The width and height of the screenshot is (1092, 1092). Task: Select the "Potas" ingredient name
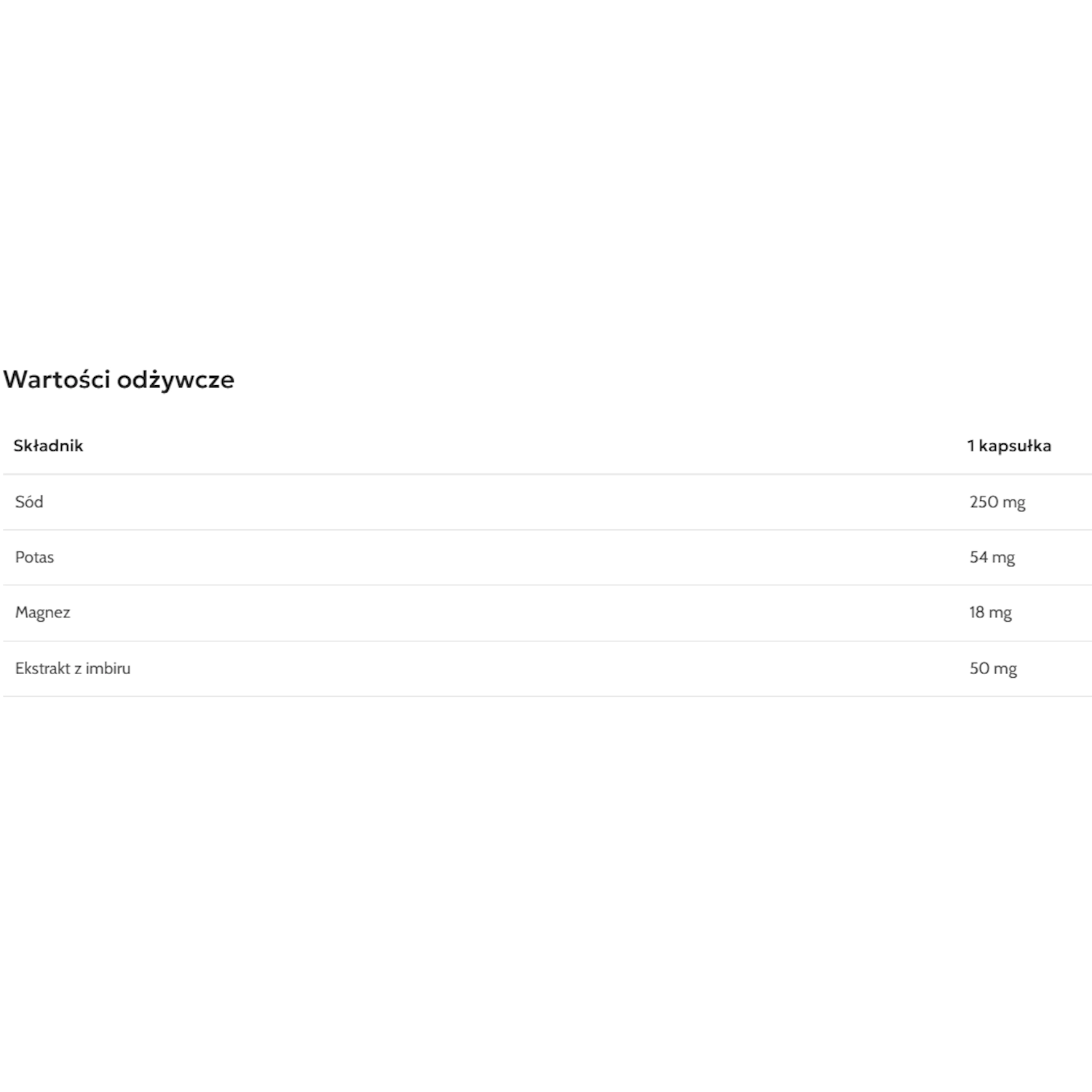pos(34,557)
